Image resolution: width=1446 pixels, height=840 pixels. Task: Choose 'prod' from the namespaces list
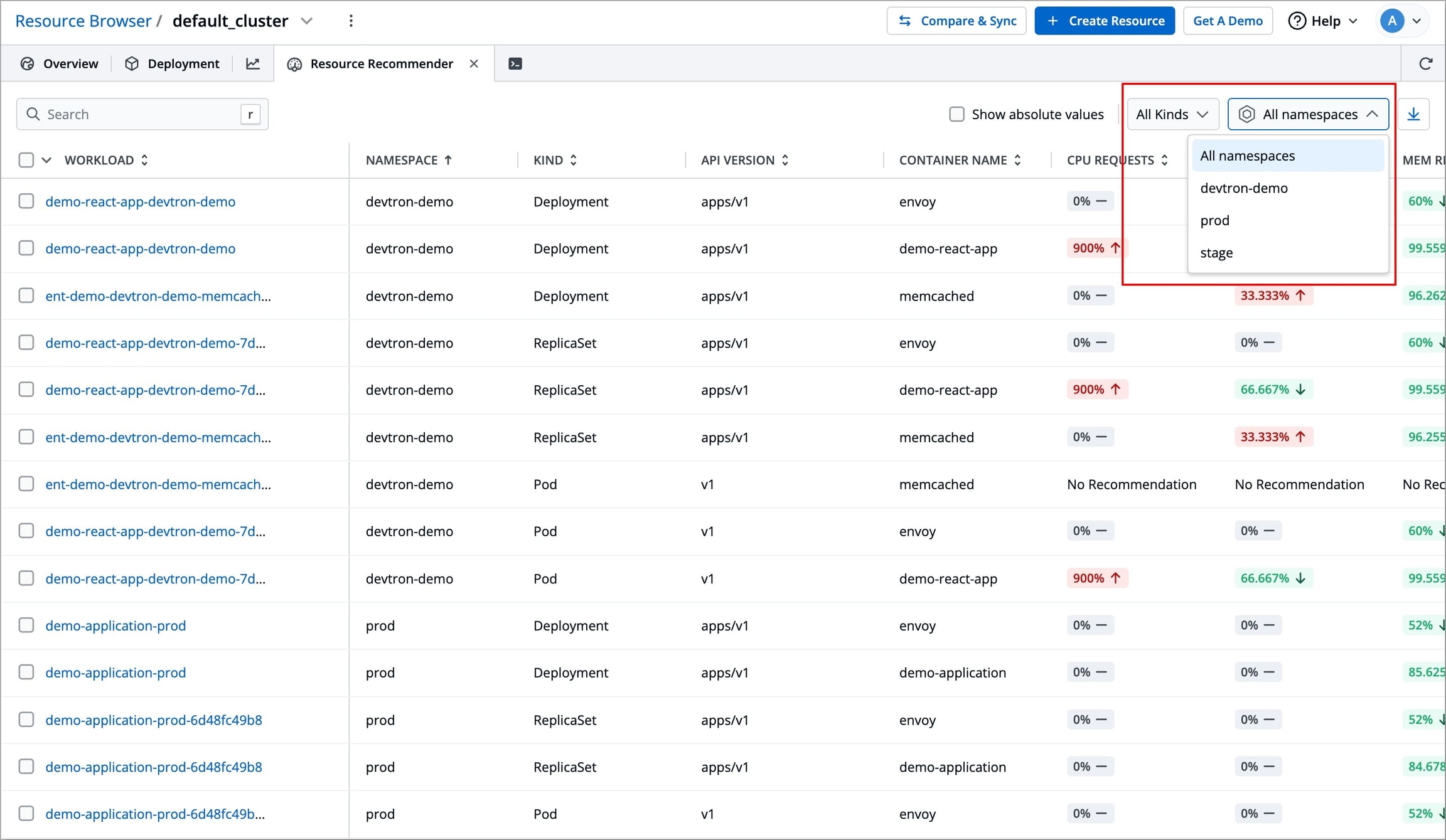[1214, 220]
